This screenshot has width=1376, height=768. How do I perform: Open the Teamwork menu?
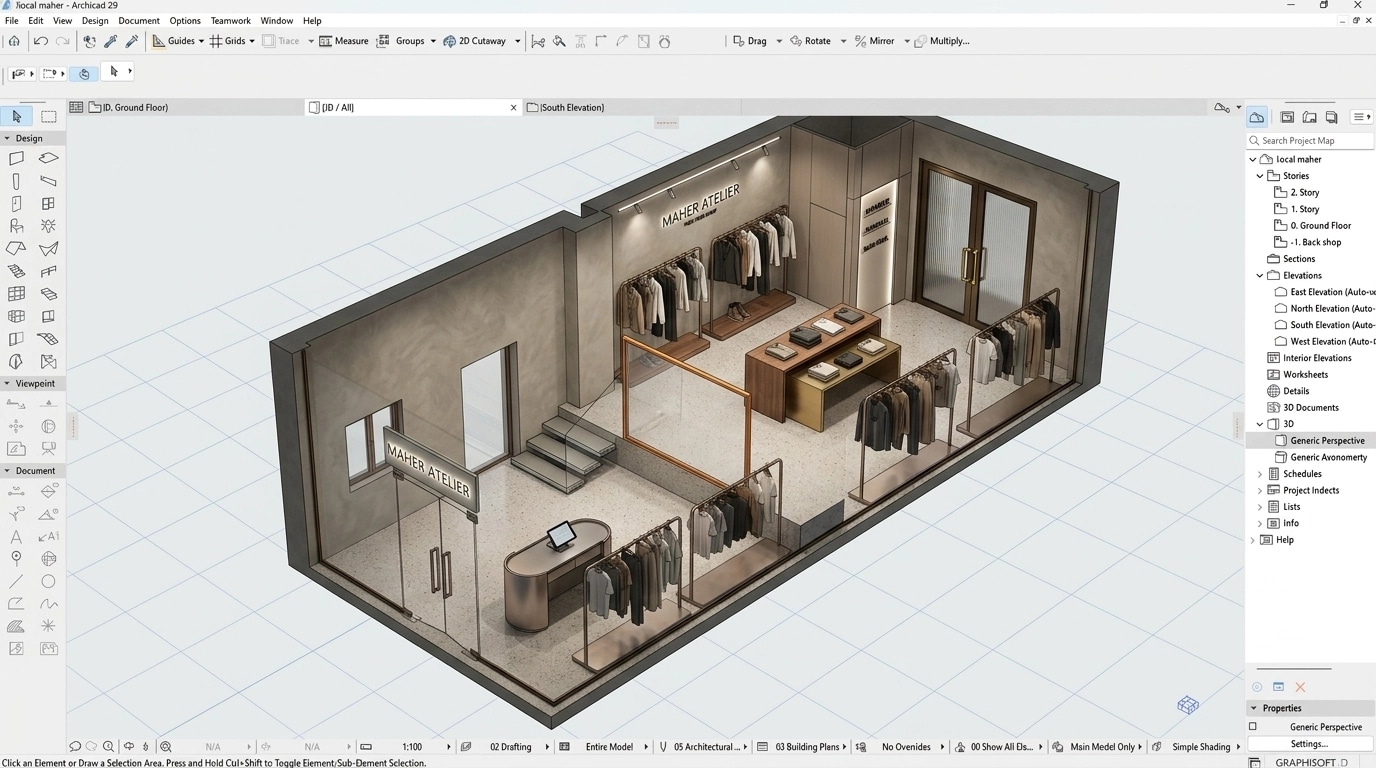click(x=230, y=20)
